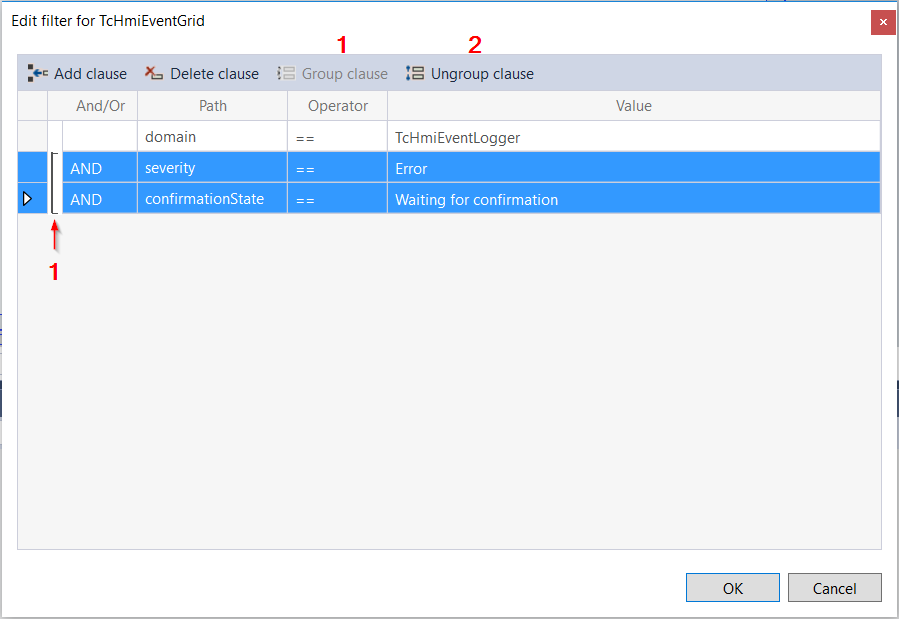
Task: Click the empty And/Or cell in domain row
Action: pos(100,137)
